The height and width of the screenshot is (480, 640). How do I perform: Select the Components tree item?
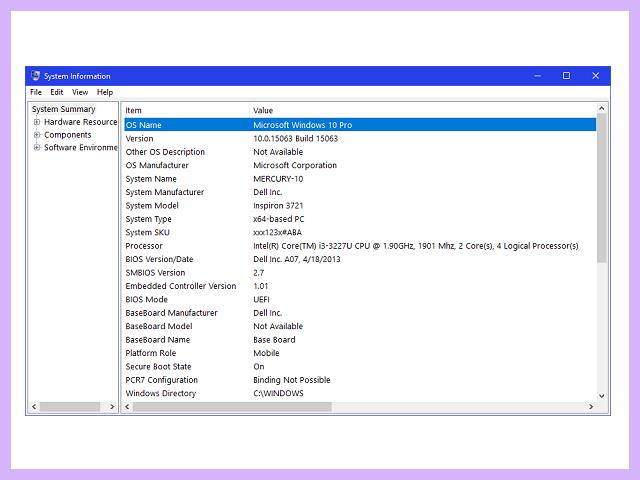tap(68, 135)
